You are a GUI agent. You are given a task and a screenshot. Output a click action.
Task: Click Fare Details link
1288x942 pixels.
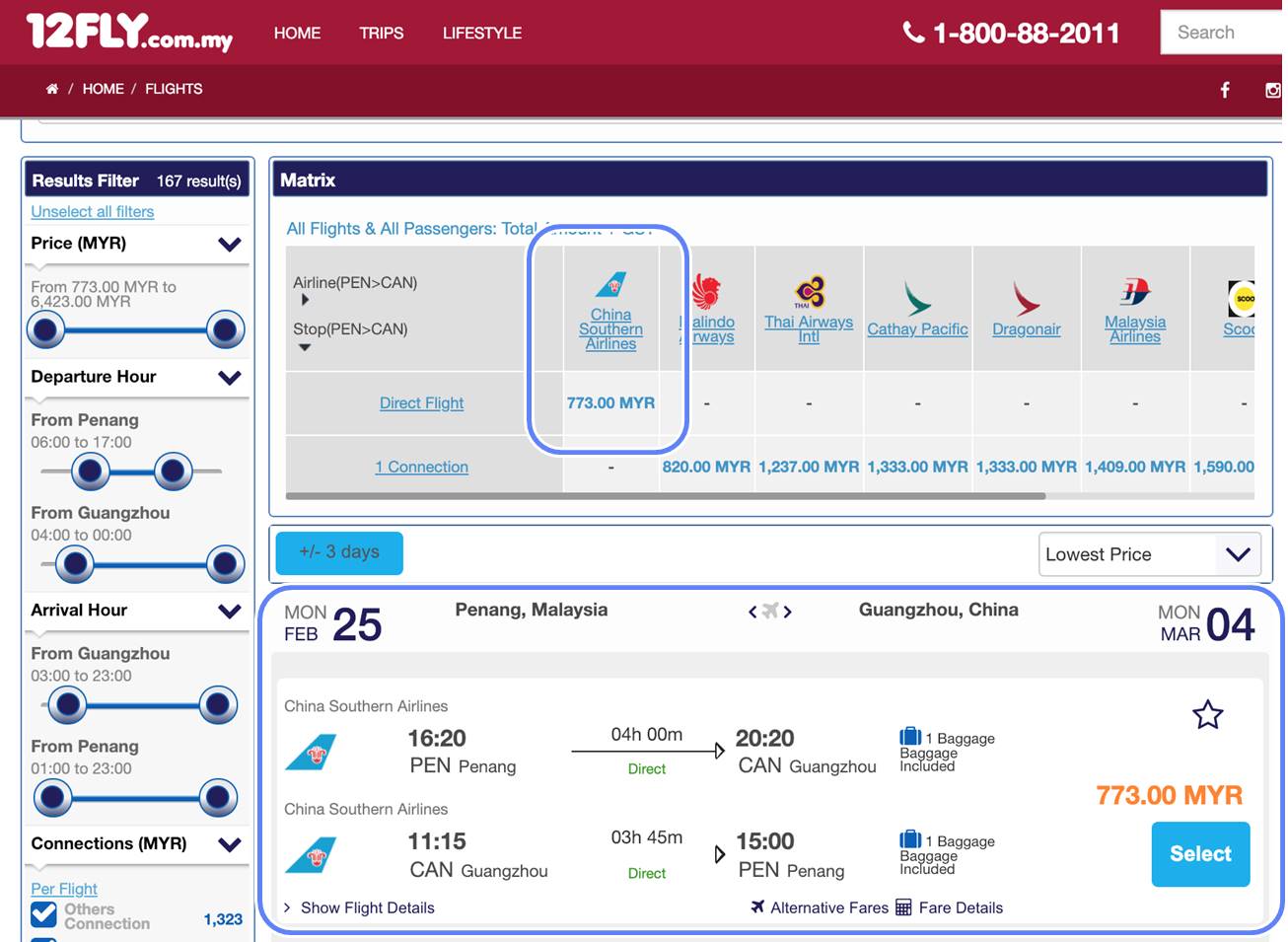[961, 907]
